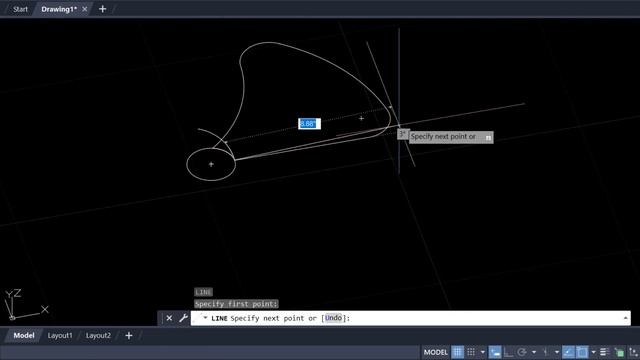Click the dynamic distance input 8.88
Screen dimensions: 640x360
(x=309, y=124)
